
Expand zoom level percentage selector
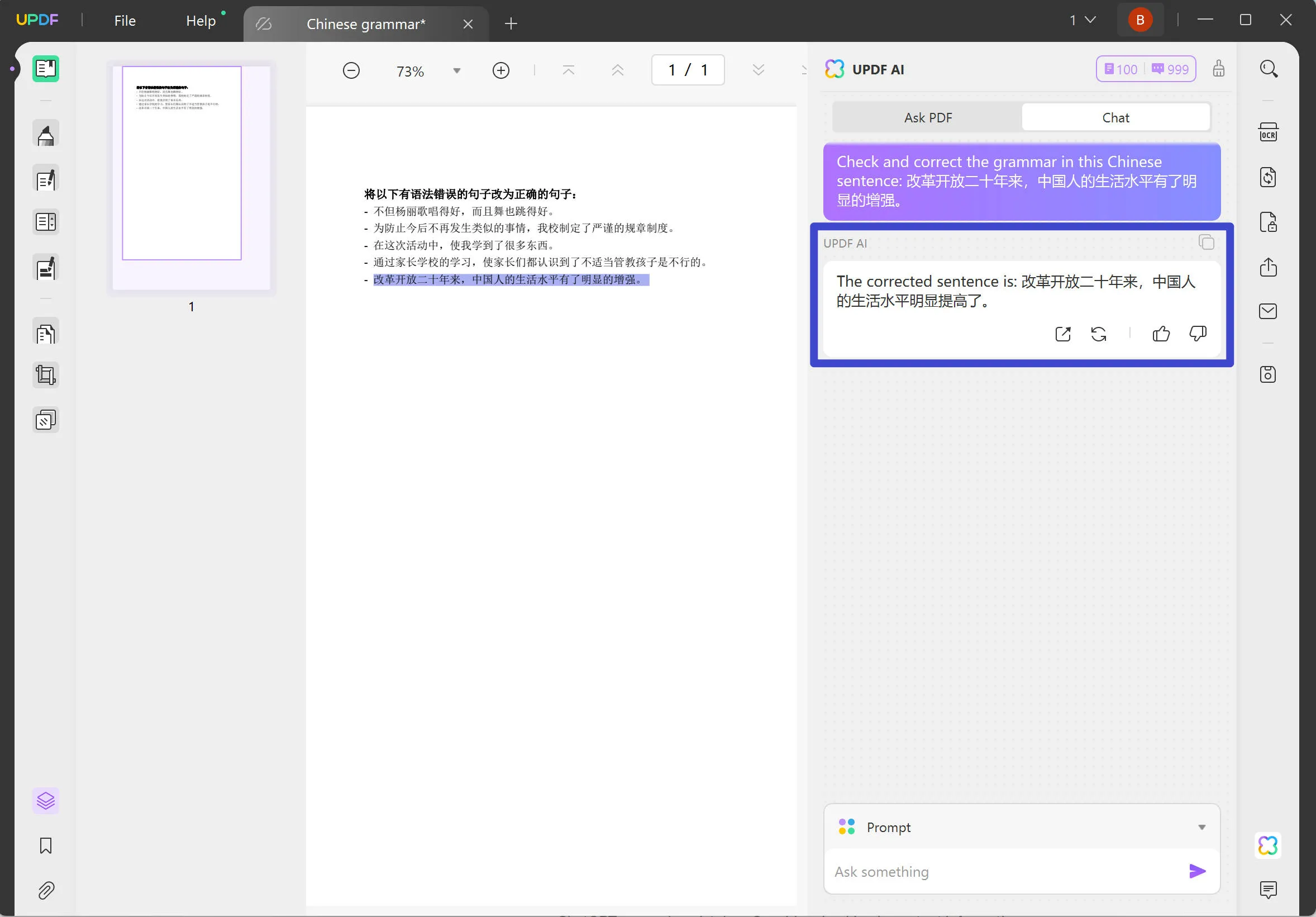pyautogui.click(x=457, y=70)
